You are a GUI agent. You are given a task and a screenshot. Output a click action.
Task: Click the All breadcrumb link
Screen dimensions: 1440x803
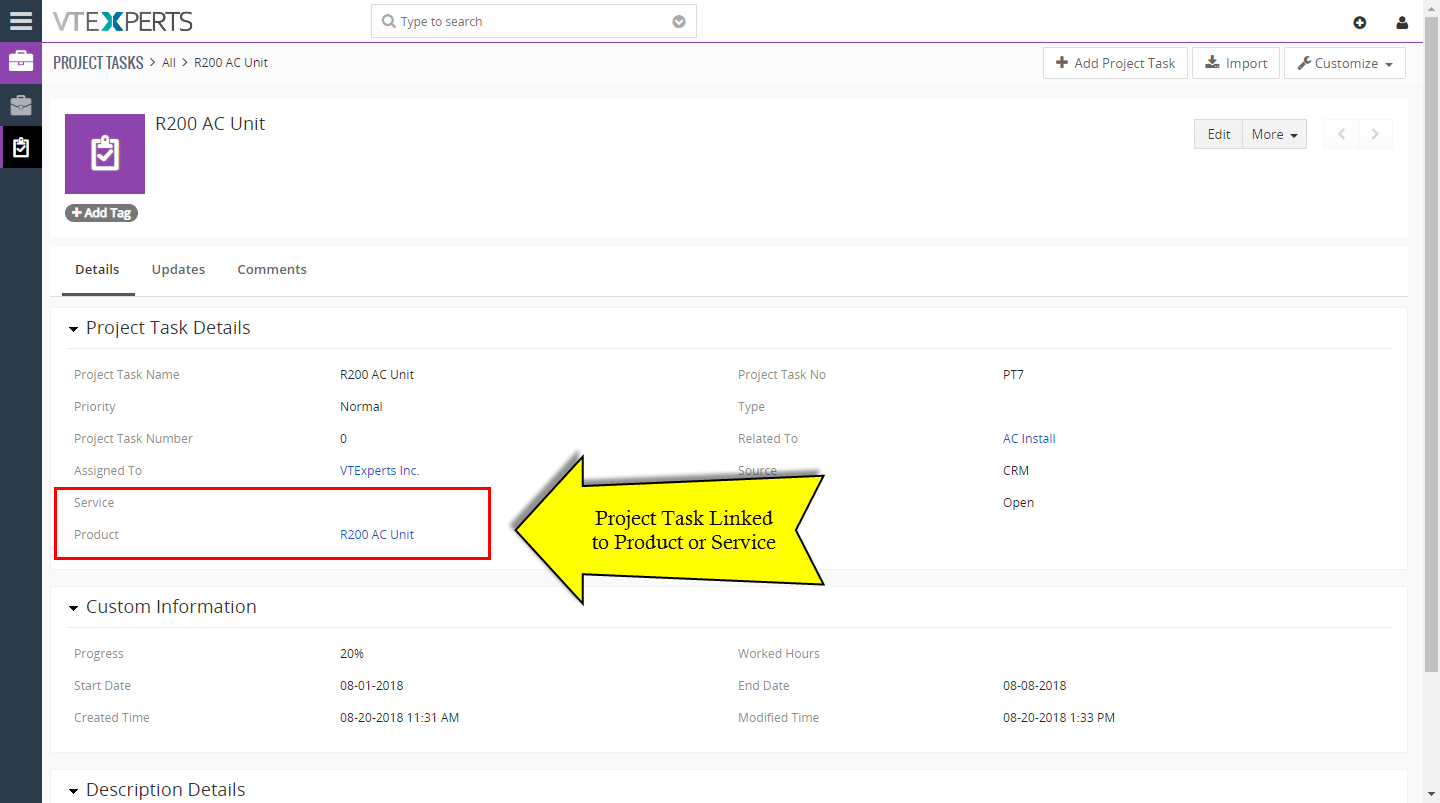[x=169, y=62]
